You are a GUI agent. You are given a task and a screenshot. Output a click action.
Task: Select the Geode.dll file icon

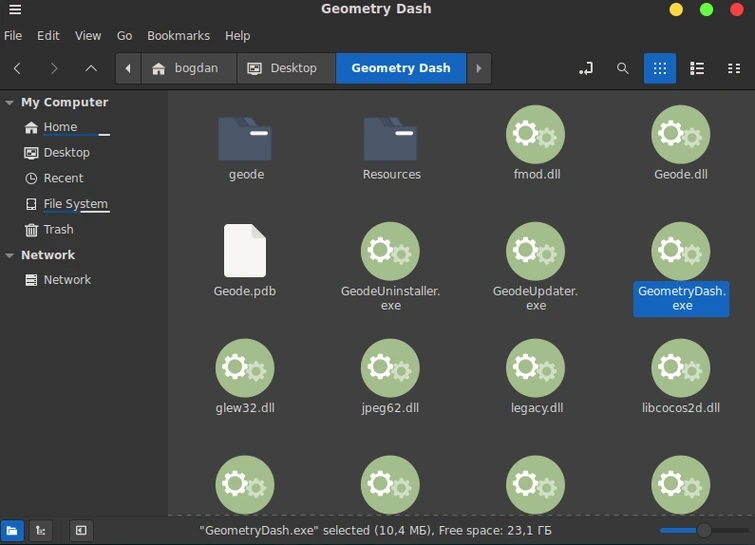[681, 134]
